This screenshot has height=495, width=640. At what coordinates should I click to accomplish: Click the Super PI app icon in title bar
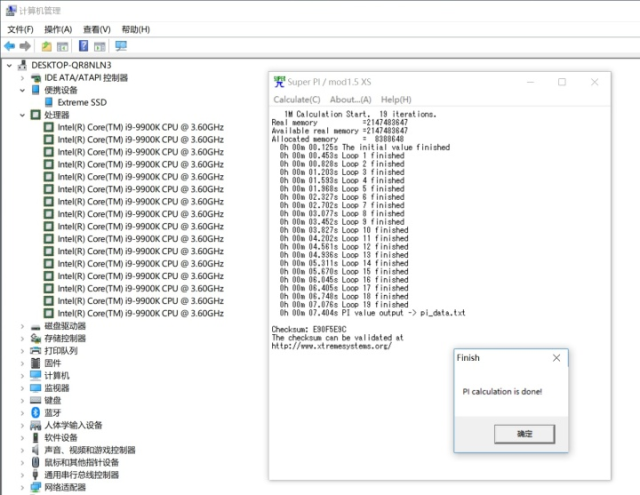279,82
